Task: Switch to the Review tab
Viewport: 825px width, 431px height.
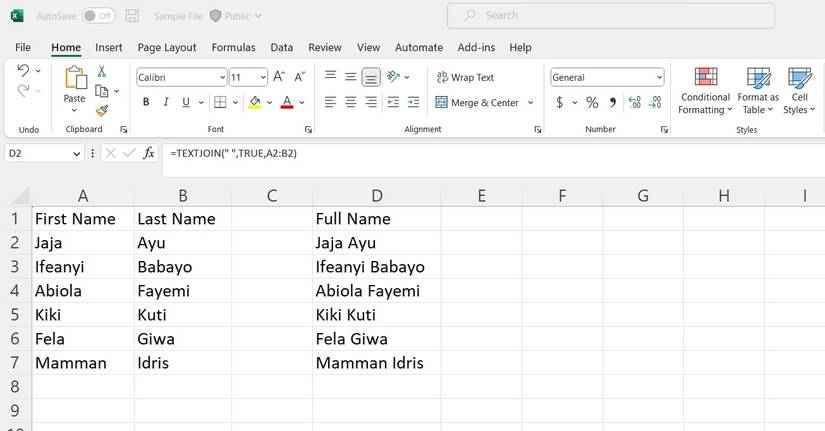Action: [x=325, y=47]
